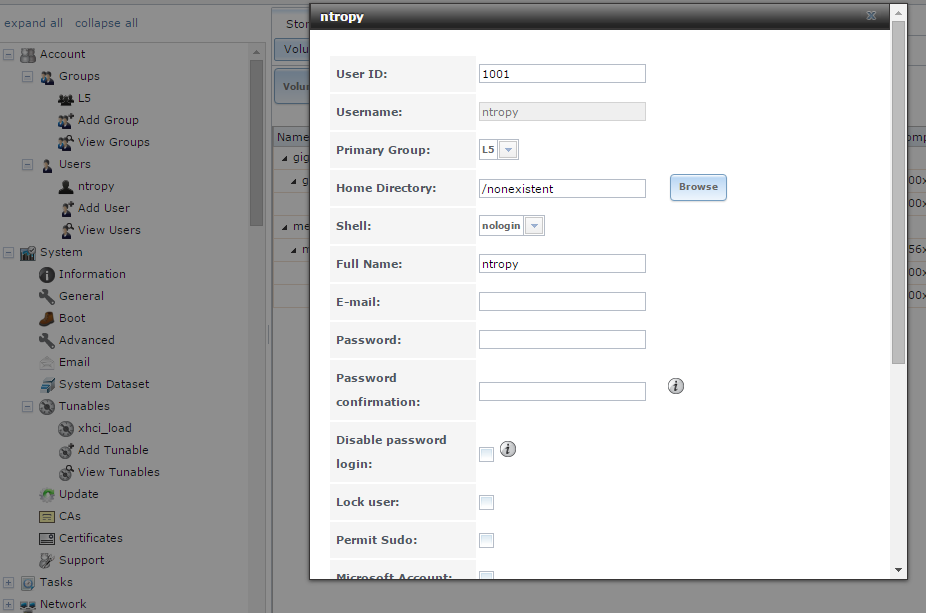926x613 pixels.
Task: Click the dialog scrollbar down arrow
Action: pyautogui.click(x=898, y=570)
